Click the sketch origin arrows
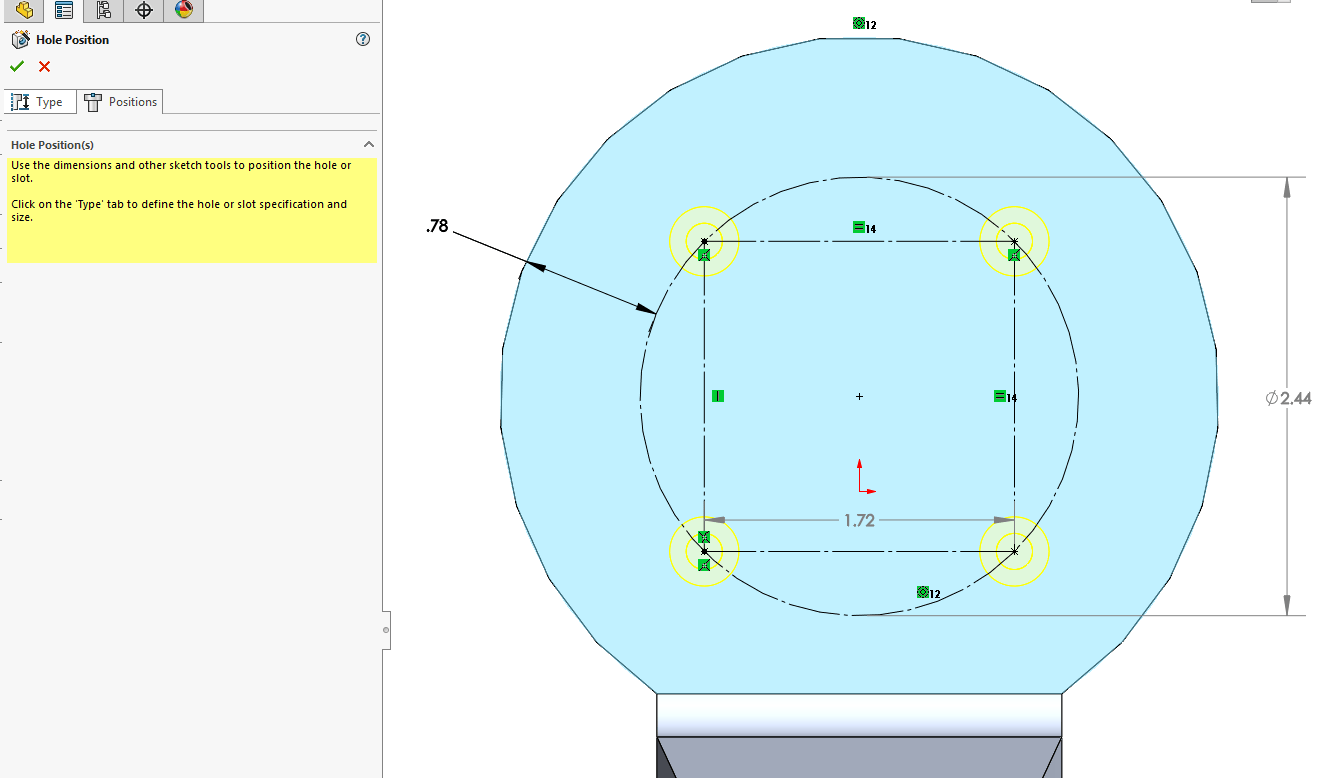 click(860, 478)
